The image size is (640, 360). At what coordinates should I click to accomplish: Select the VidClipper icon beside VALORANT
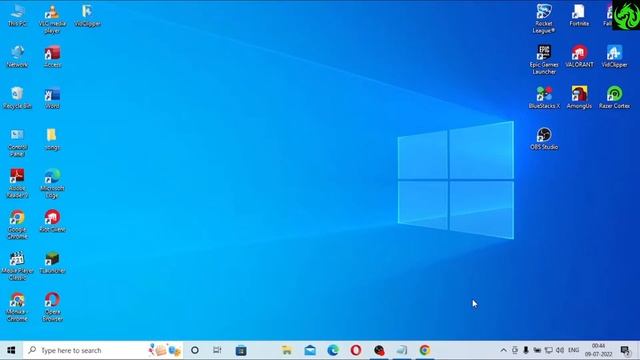[614, 56]
